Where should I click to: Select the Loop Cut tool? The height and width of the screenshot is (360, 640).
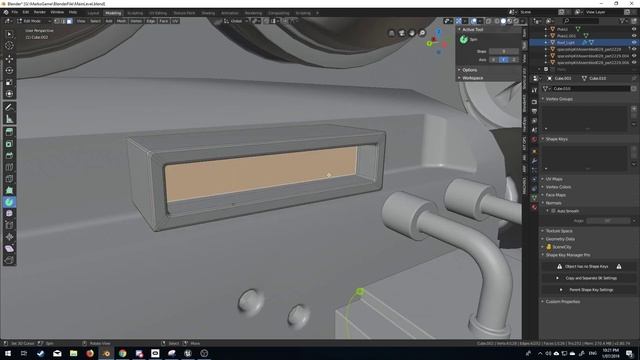(x=9, y=167)
